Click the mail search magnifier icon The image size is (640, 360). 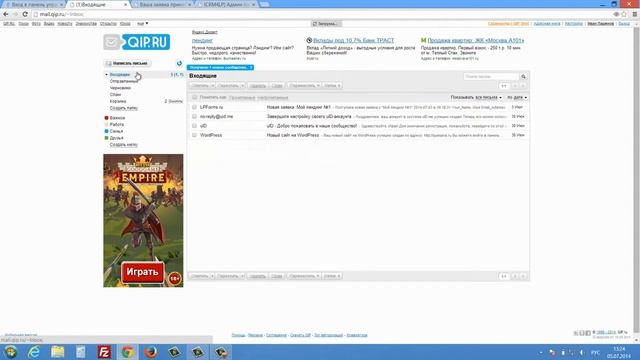pos(523,76)
